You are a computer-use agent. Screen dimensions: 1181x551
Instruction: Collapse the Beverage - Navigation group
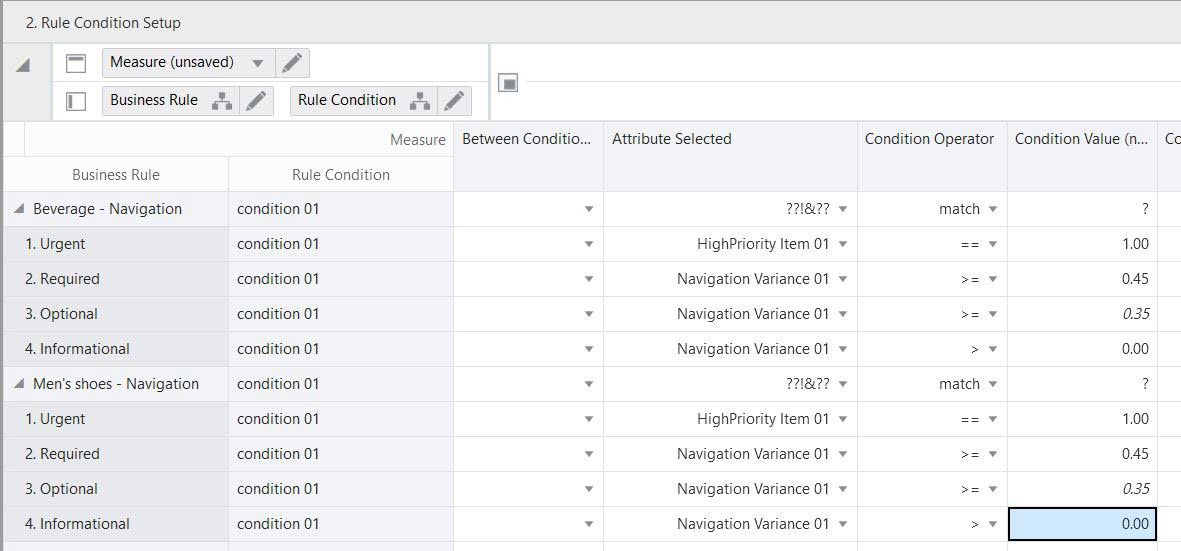click(19, 209)
